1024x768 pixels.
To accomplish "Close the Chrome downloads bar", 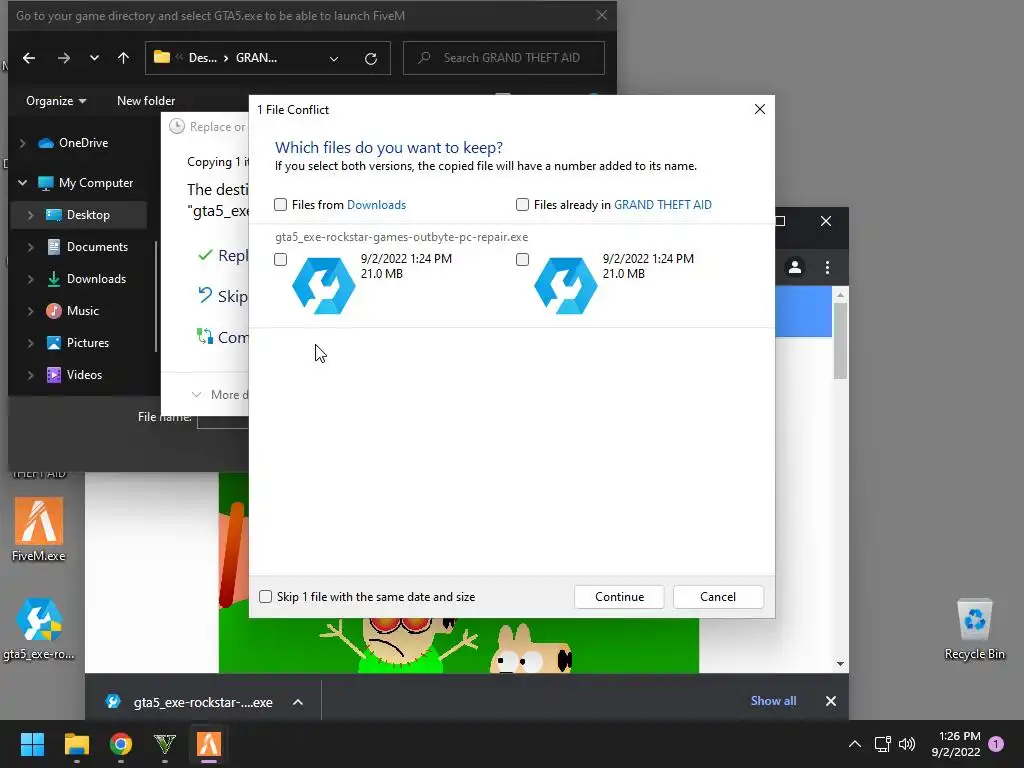I will pyautogui.click(x=831, y=701).
